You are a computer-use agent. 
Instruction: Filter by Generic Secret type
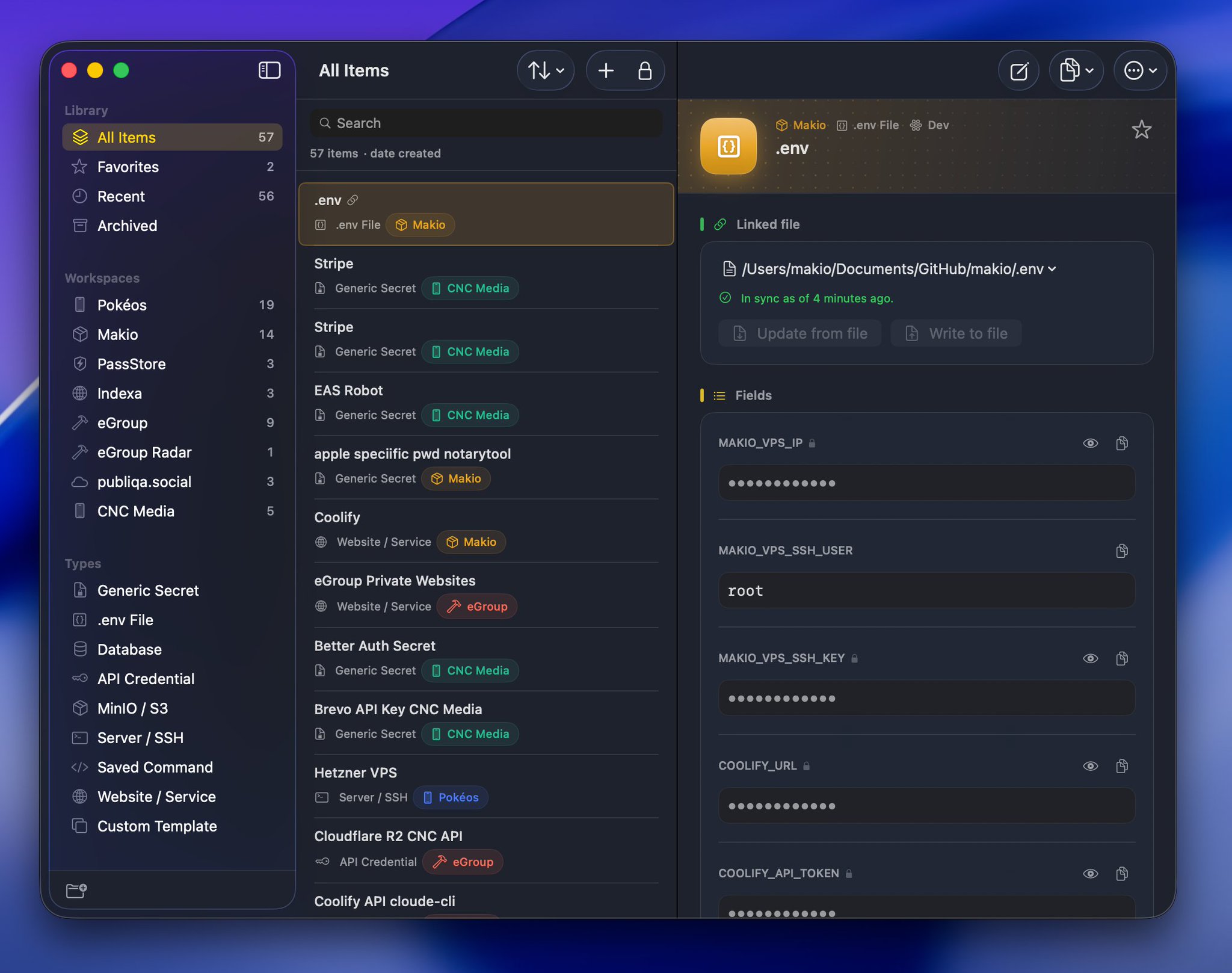point(172,590)
